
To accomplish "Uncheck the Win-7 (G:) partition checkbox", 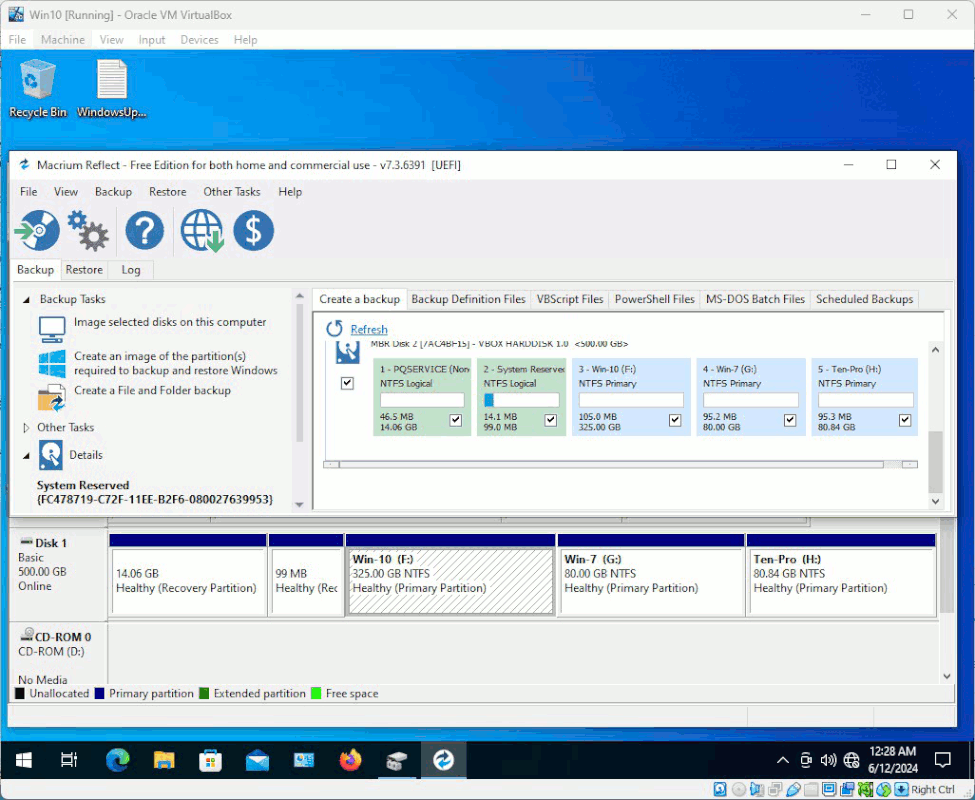I will point(790,420).
